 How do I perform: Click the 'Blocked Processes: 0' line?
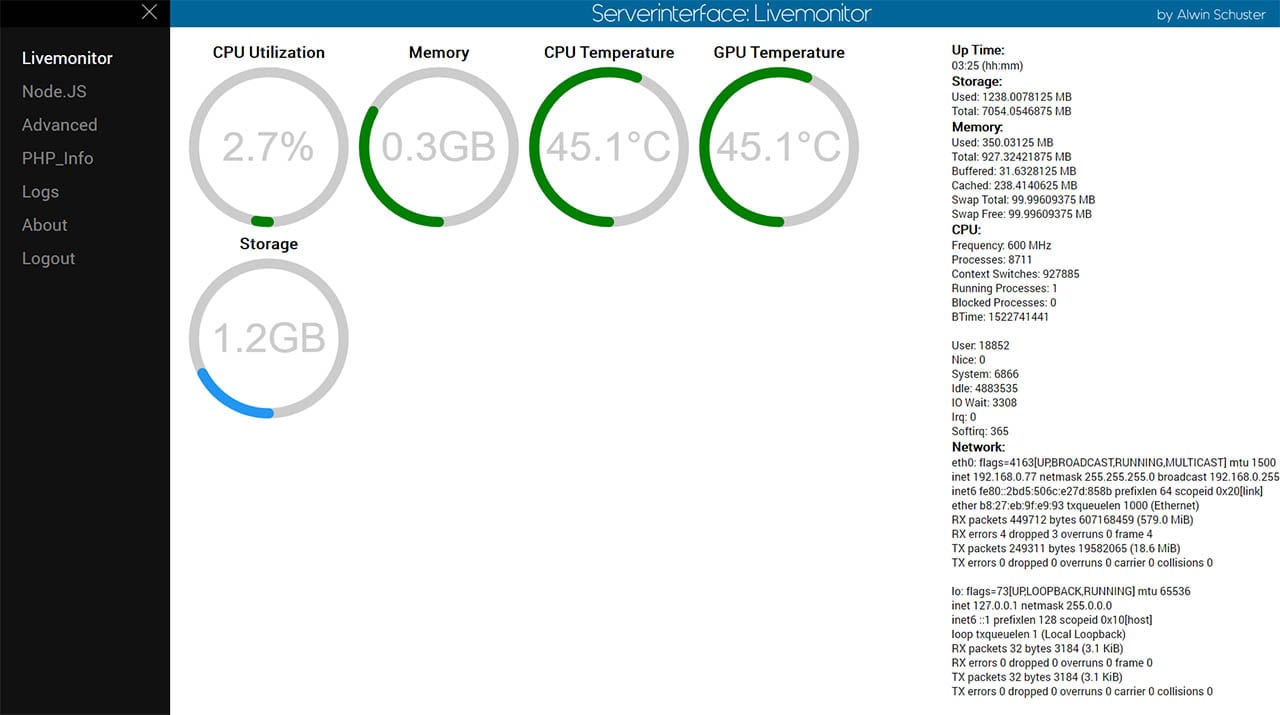pos(1003,302)
